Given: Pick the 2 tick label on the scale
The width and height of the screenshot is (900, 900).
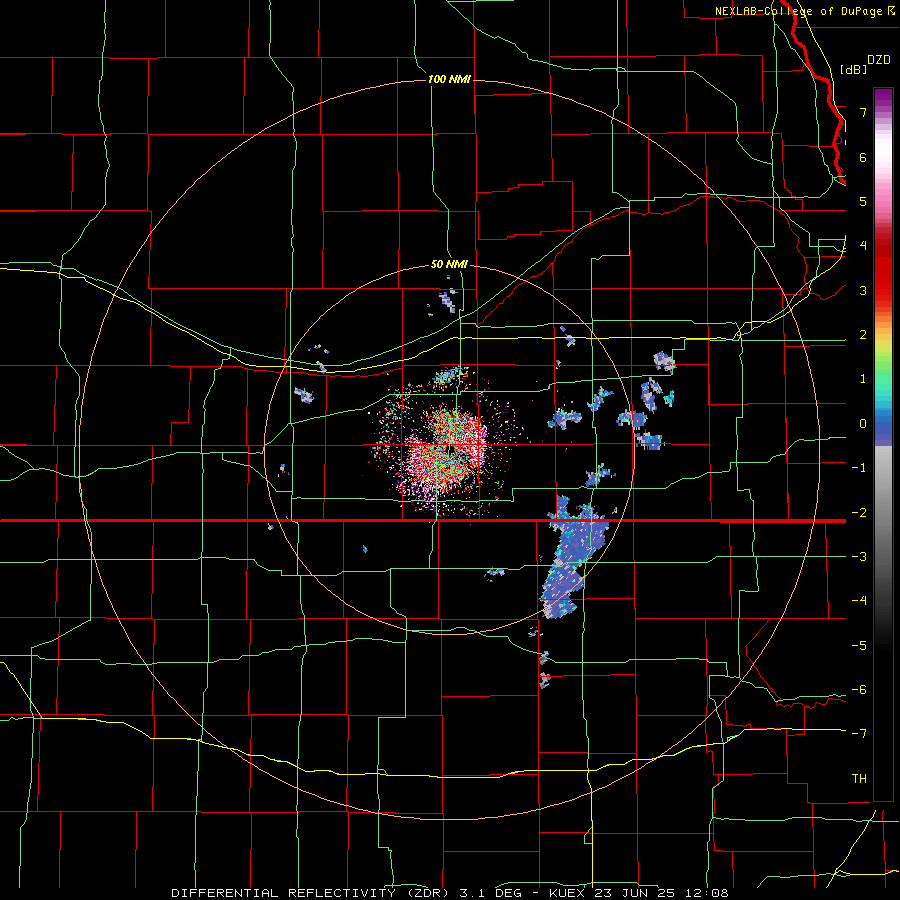Looking at the screenshot, I should [x=863, y=335].
